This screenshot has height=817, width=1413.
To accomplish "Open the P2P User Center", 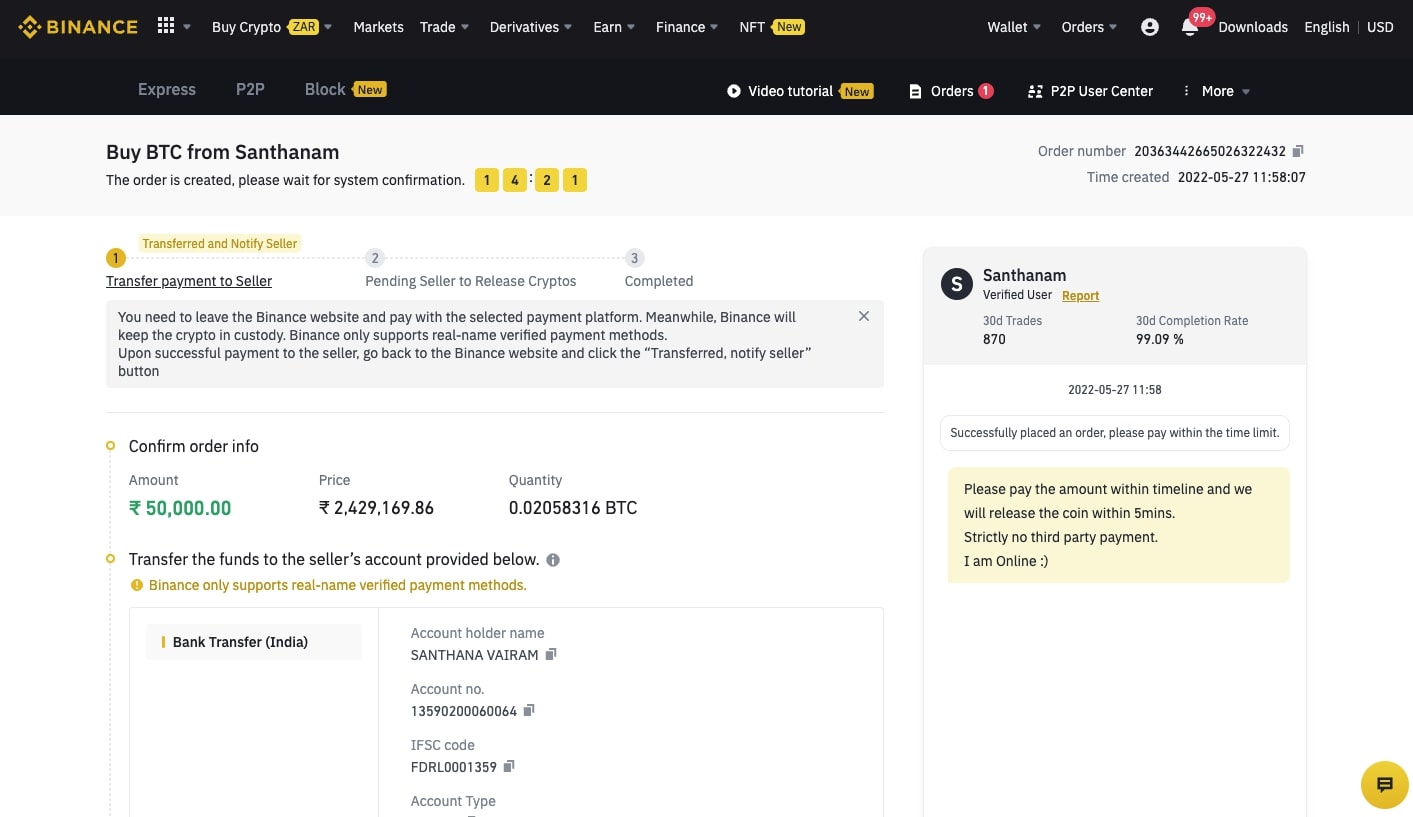I will pyautogui.click(x=1090, y=91).
